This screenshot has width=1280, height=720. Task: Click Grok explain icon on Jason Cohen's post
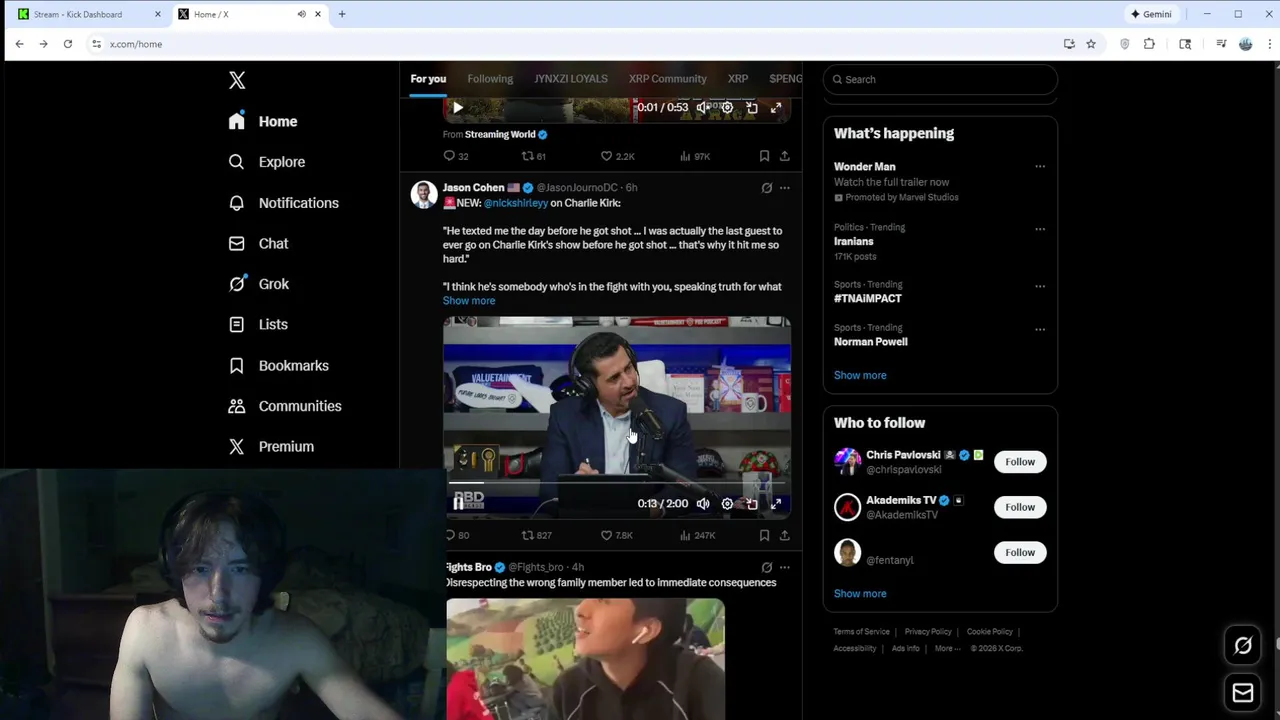click(x=767, y=188)
